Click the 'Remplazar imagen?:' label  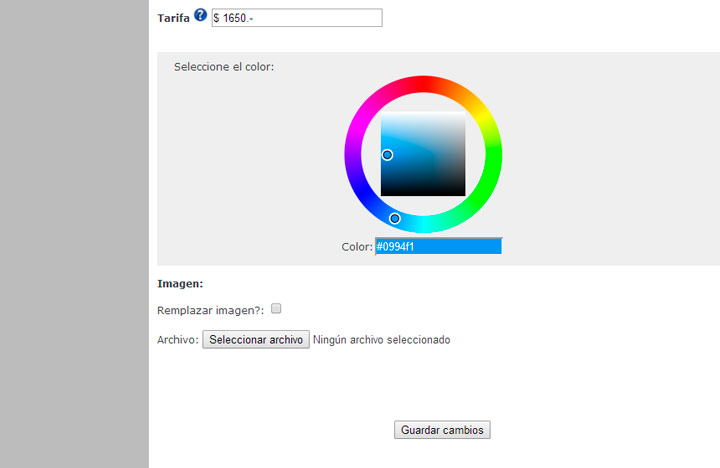tap(211, 310)
